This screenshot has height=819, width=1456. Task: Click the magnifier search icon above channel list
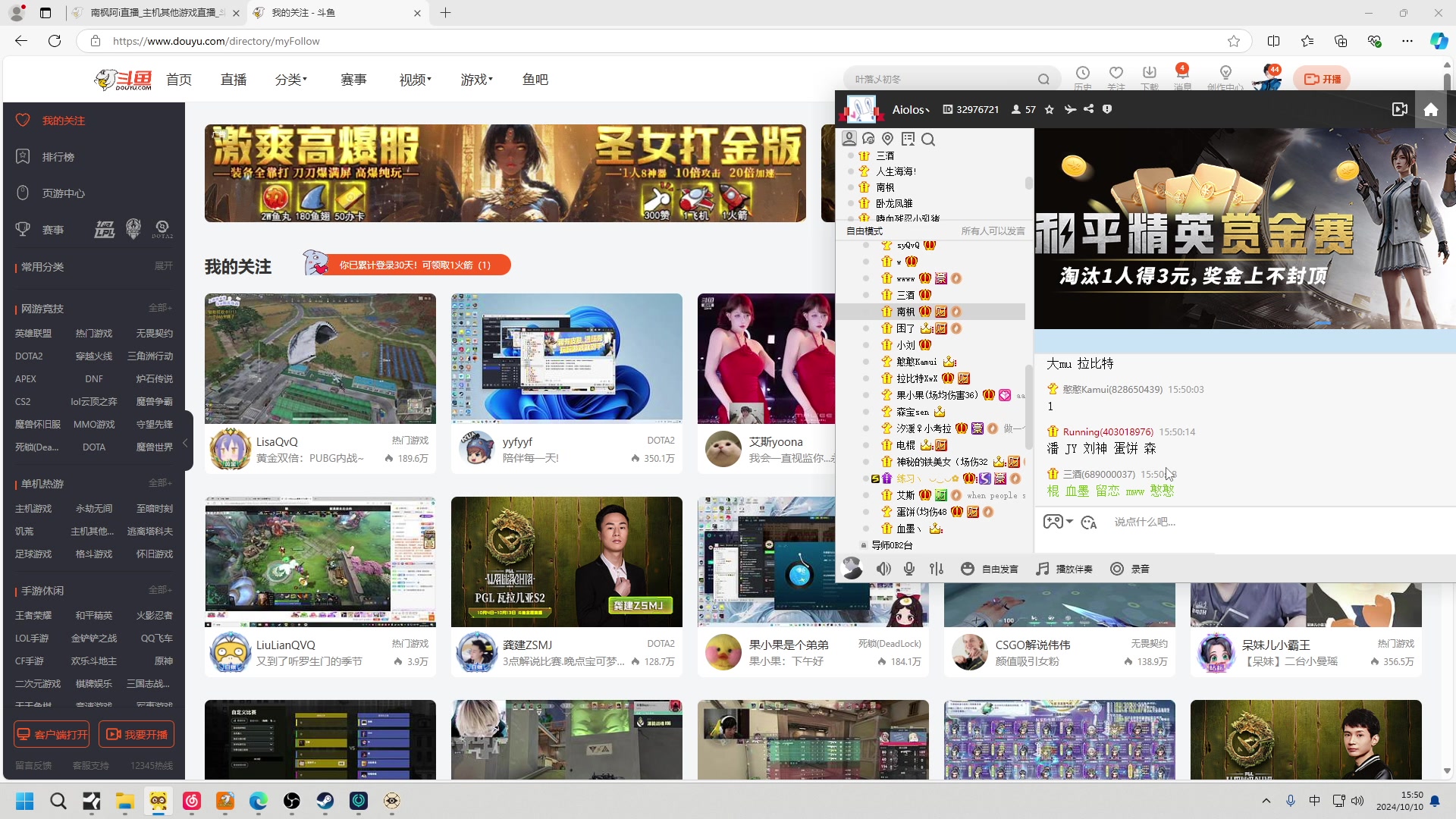[928, 140]
